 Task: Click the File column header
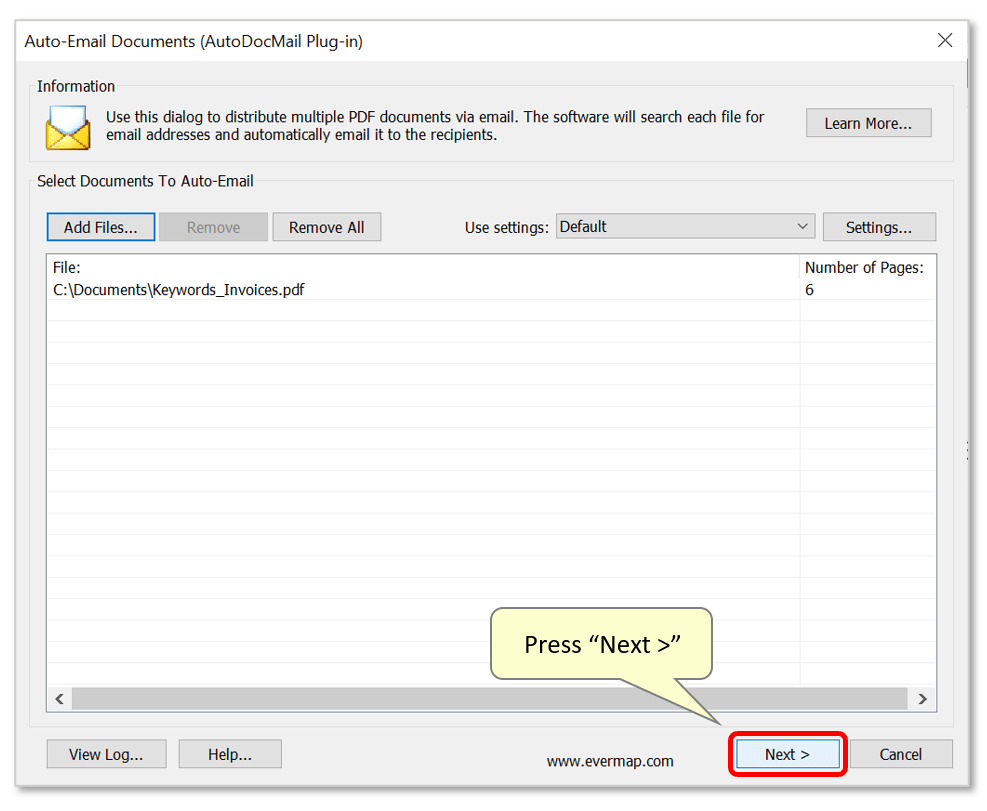(65, 267)
